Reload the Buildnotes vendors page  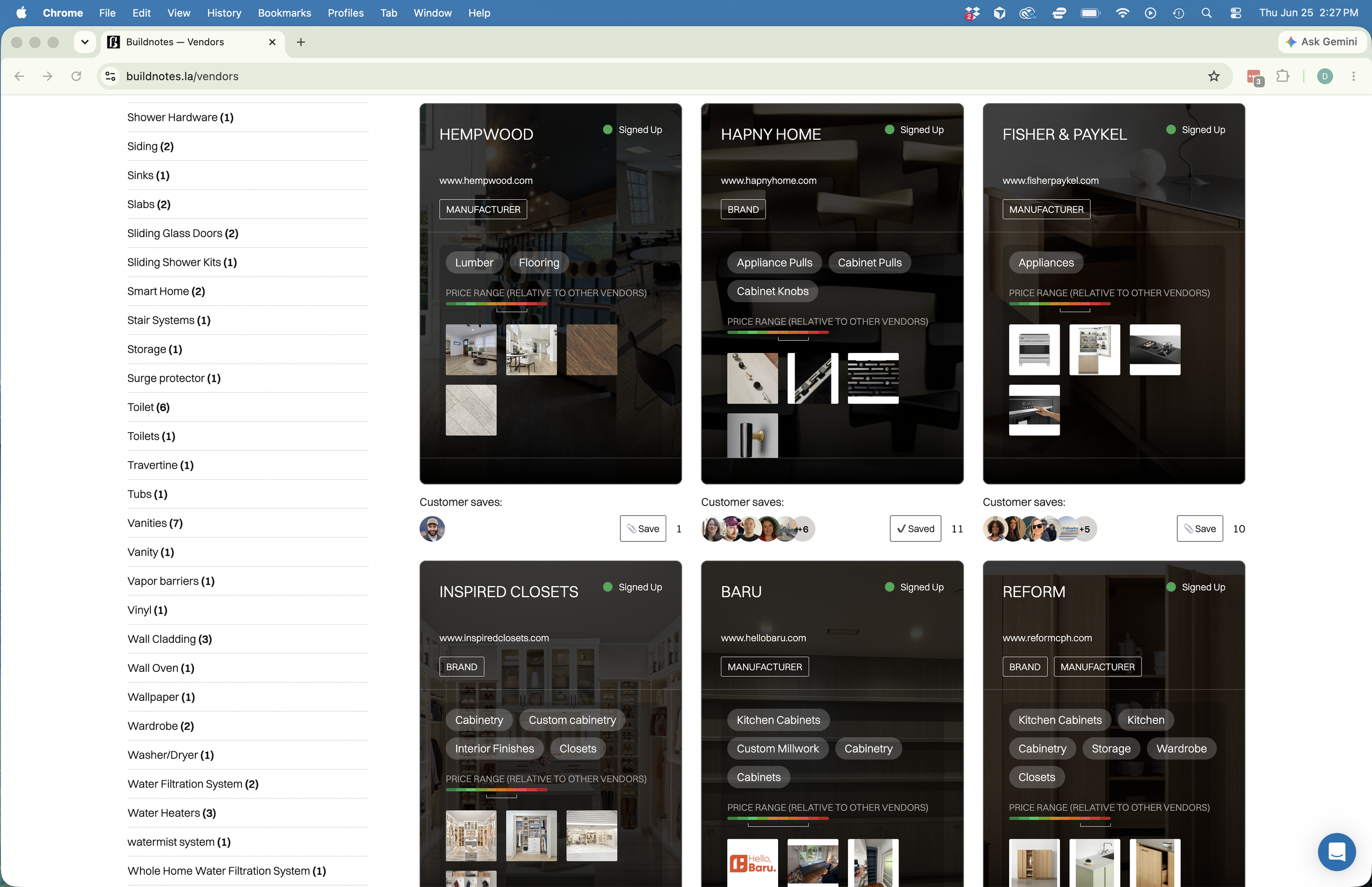tap(76, 76)
